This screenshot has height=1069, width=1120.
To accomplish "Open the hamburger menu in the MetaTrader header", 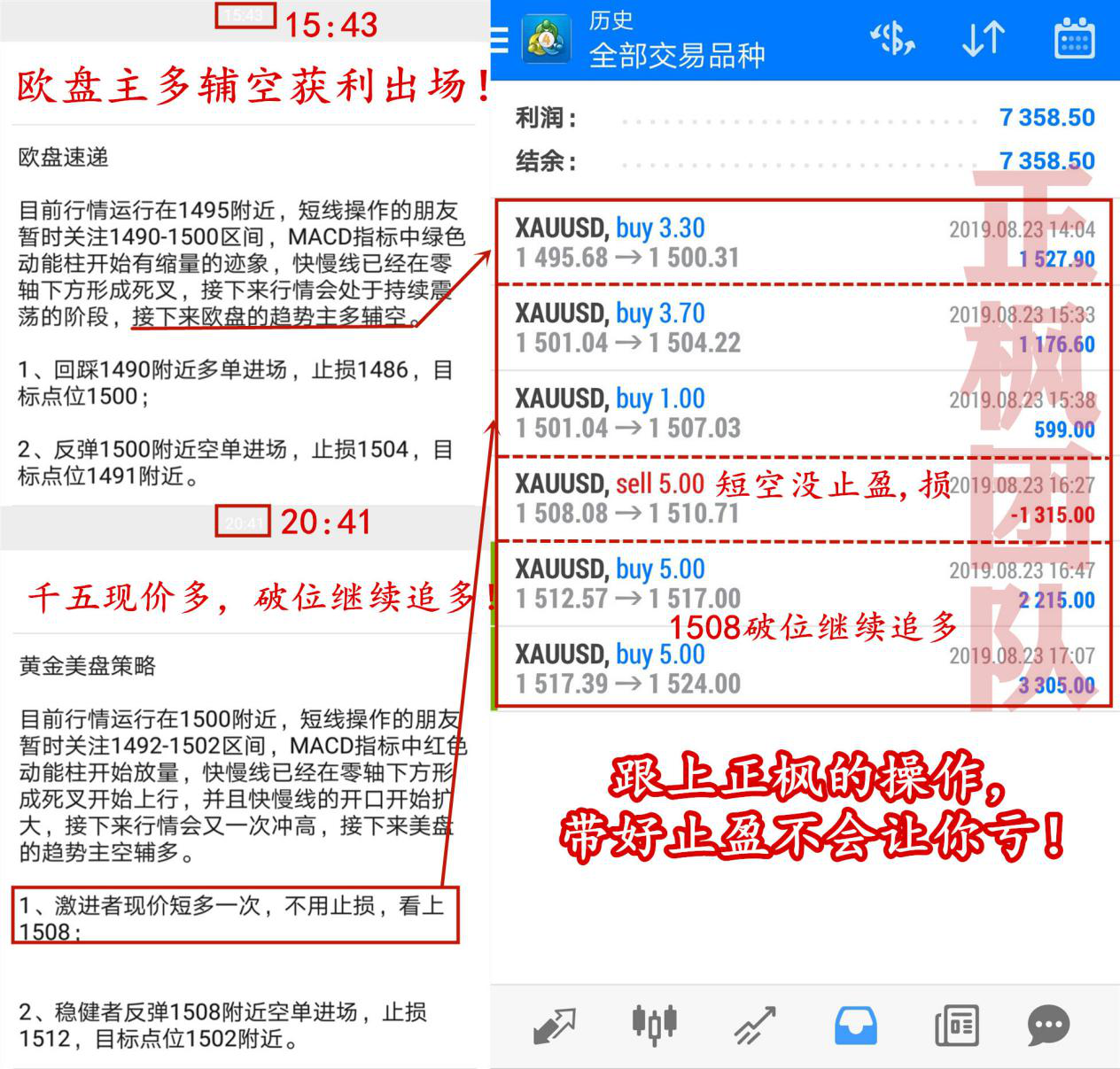I will click(x=499, y=40).
